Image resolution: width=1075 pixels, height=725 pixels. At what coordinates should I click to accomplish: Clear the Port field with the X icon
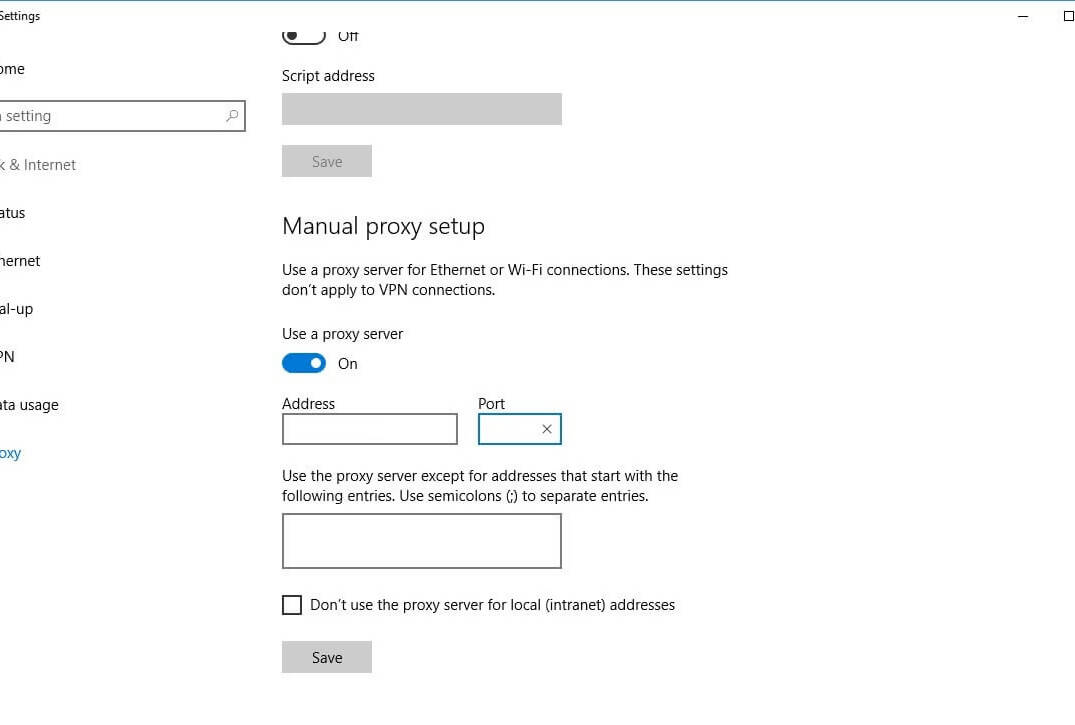pos(547,429)
